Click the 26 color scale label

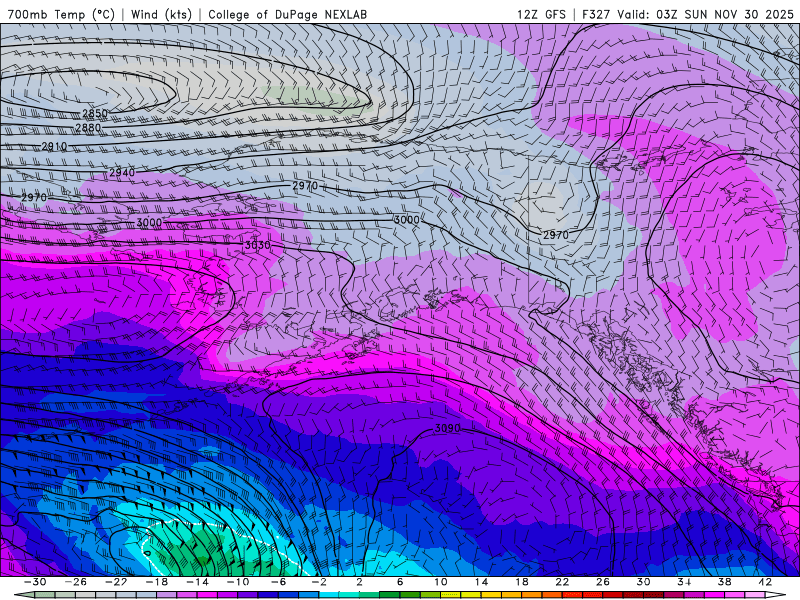point(603,582)
